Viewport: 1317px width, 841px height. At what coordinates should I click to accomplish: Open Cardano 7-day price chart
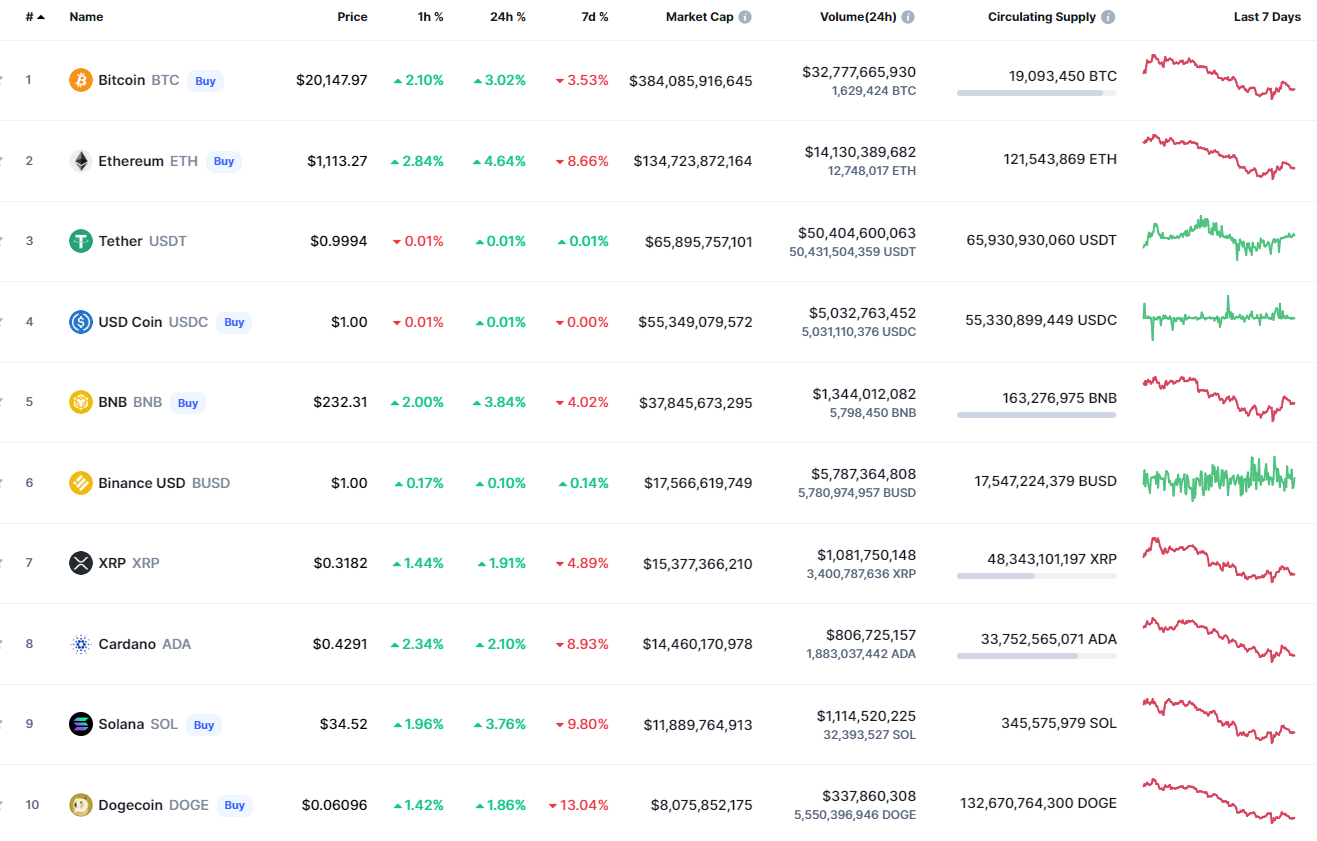coord(1219,640)
